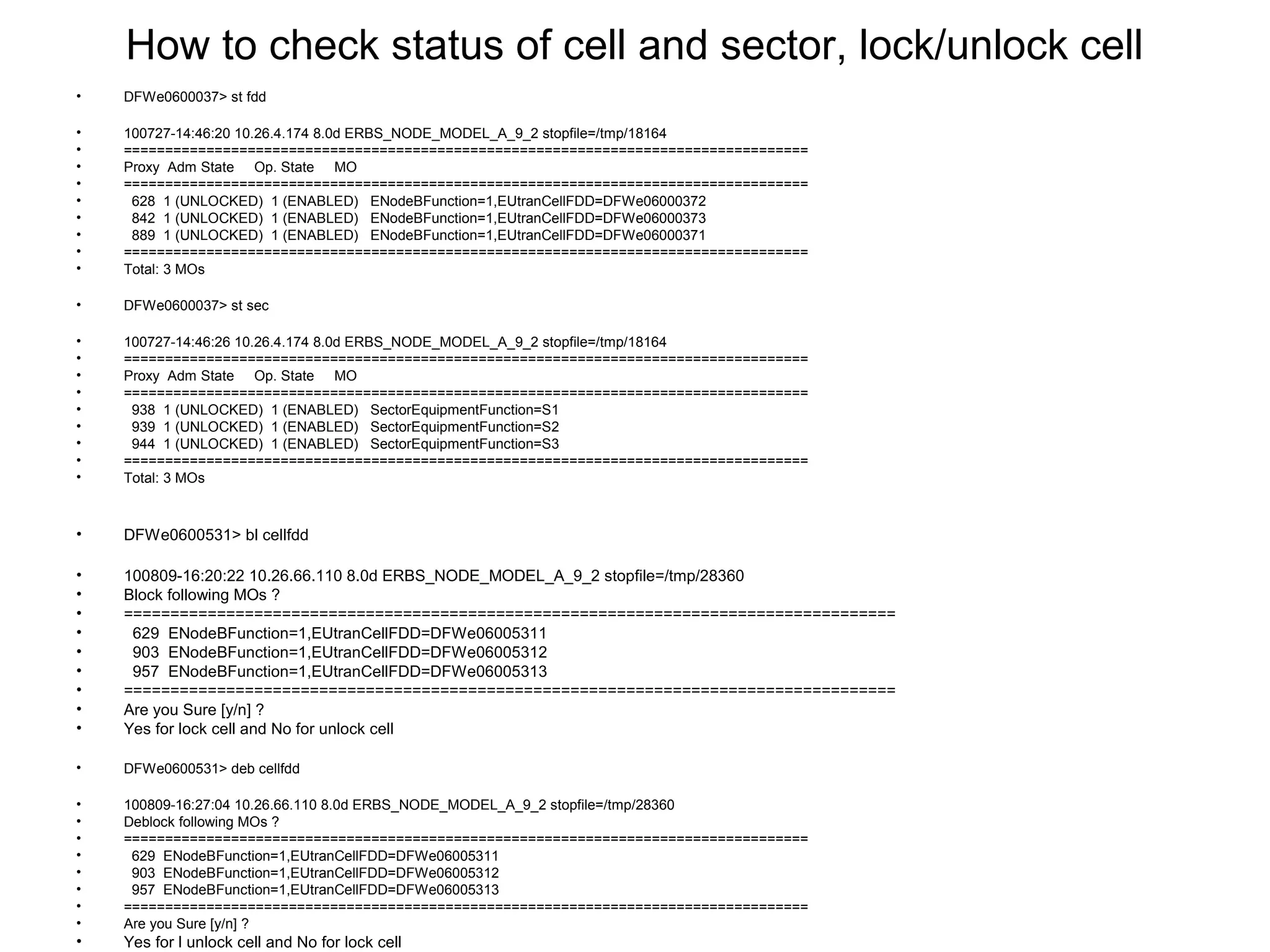Select the 'bl cellfdd' command line
1270x952 pixels.
(216, 535)
